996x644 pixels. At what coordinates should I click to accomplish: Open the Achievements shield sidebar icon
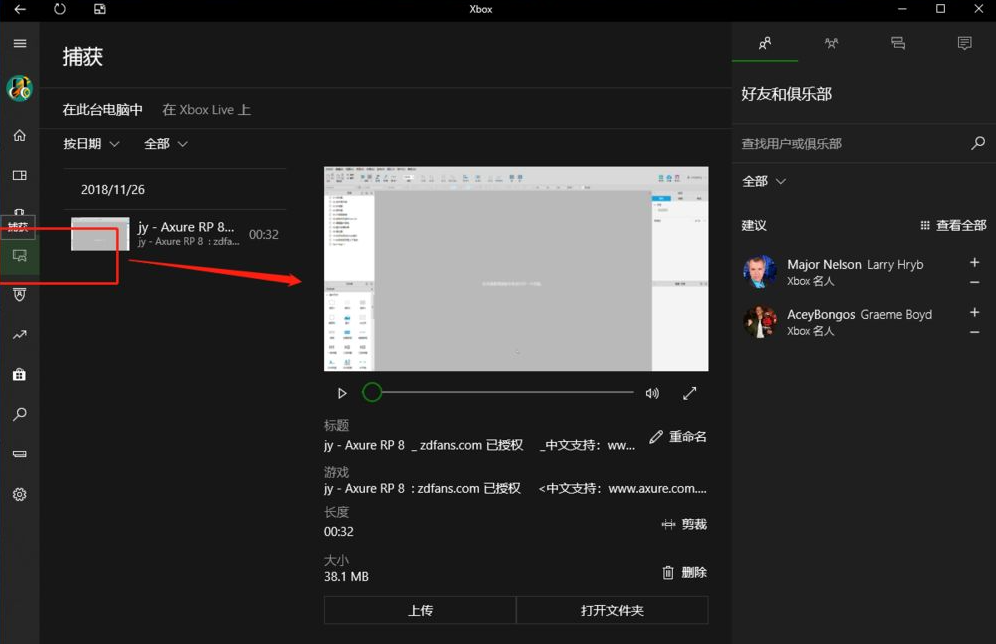tap(19, 295)
